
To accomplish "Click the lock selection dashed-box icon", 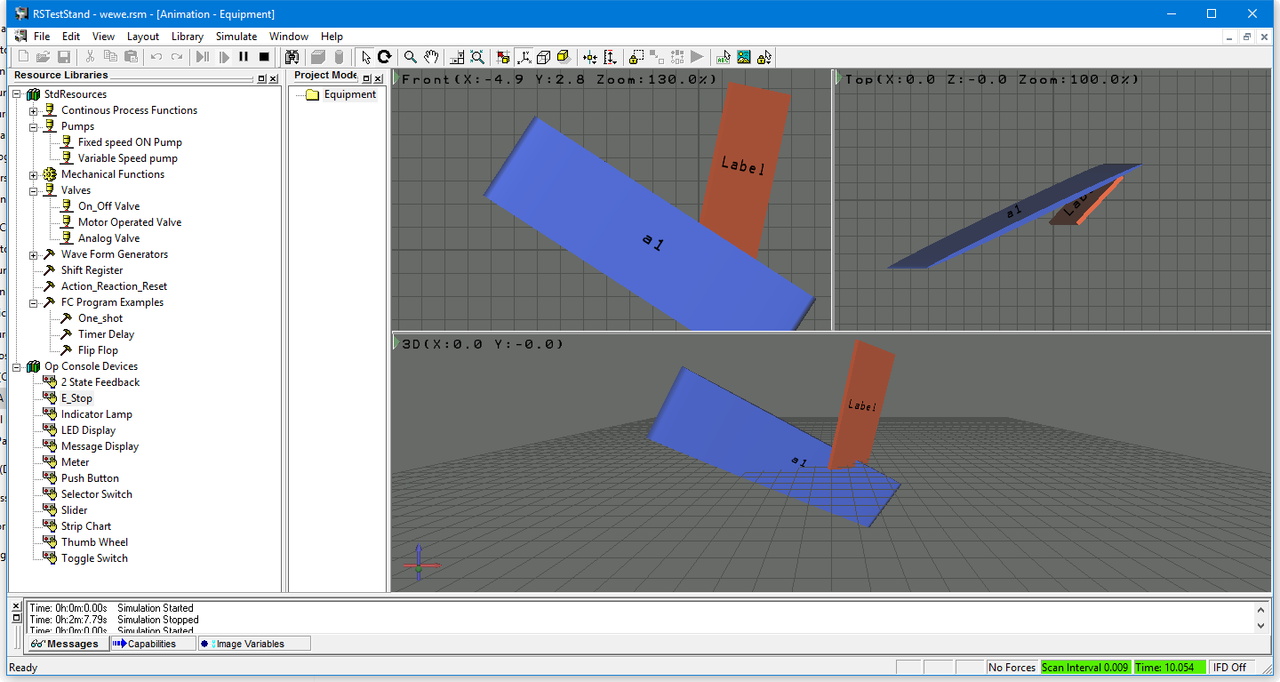I will [x=637, y=57].
